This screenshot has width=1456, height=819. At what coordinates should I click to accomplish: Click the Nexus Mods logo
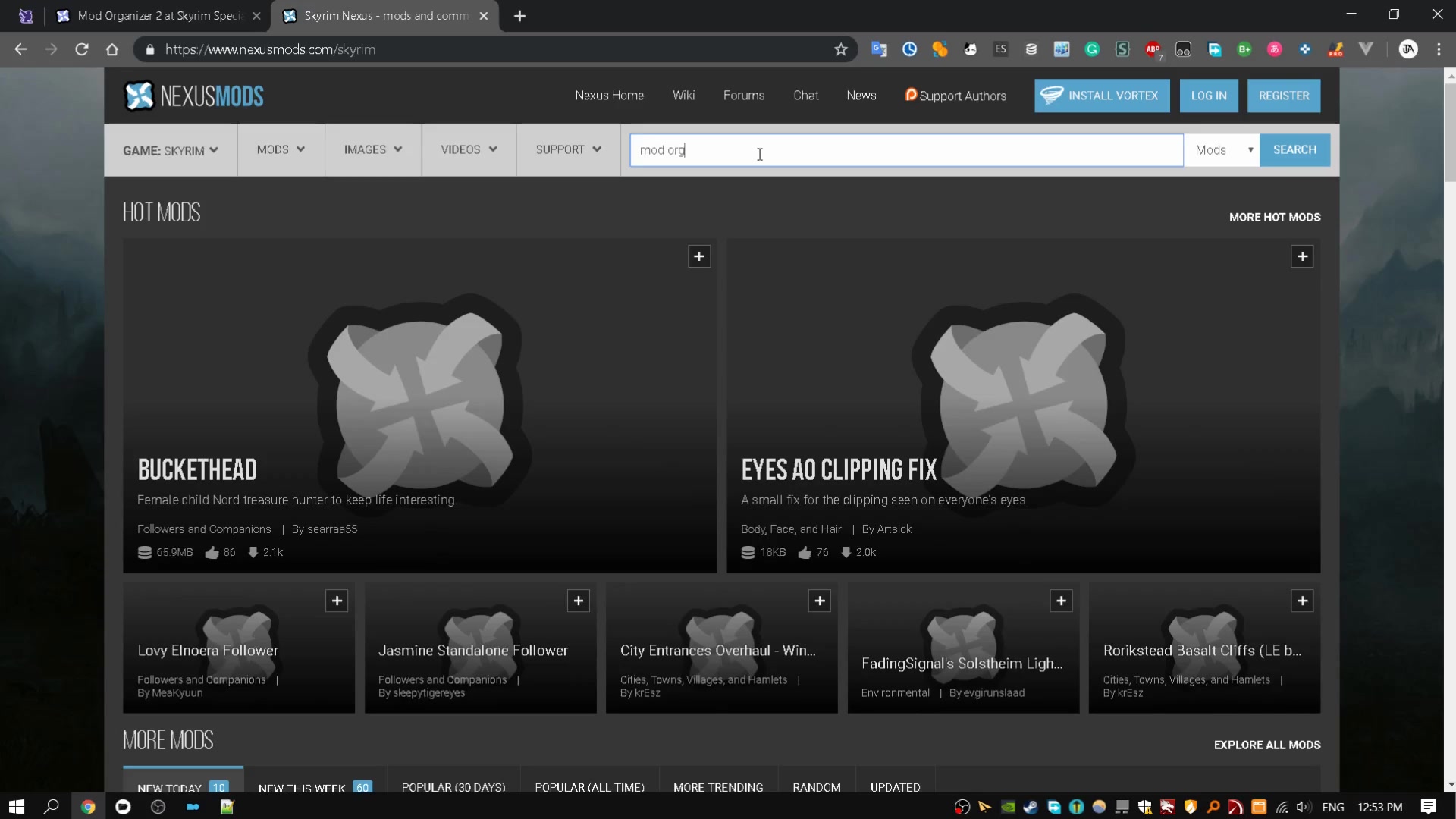point(194,96)
